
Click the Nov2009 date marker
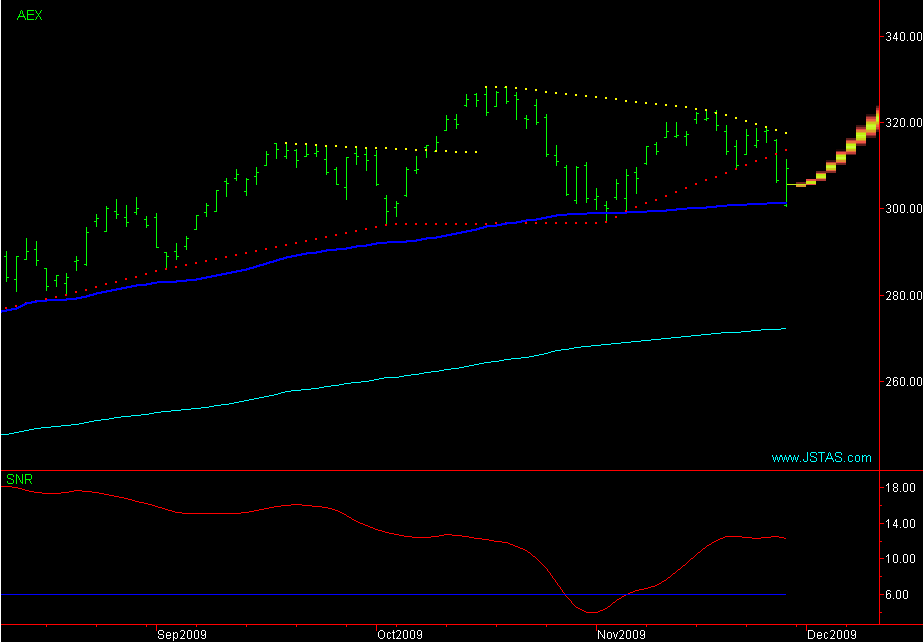(620, 634)
